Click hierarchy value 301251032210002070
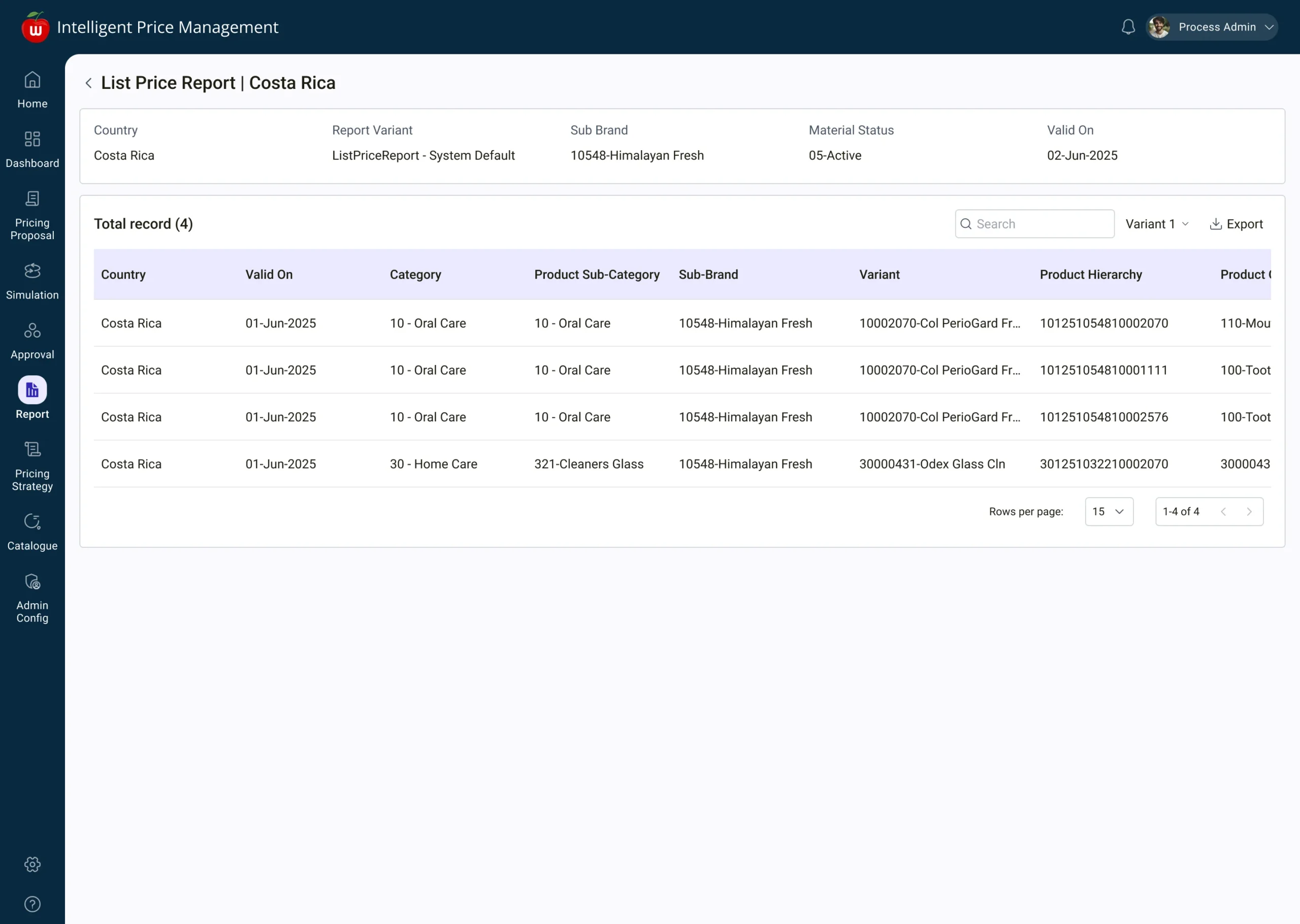This screenshot has height=924, width=1300. 1103,464
